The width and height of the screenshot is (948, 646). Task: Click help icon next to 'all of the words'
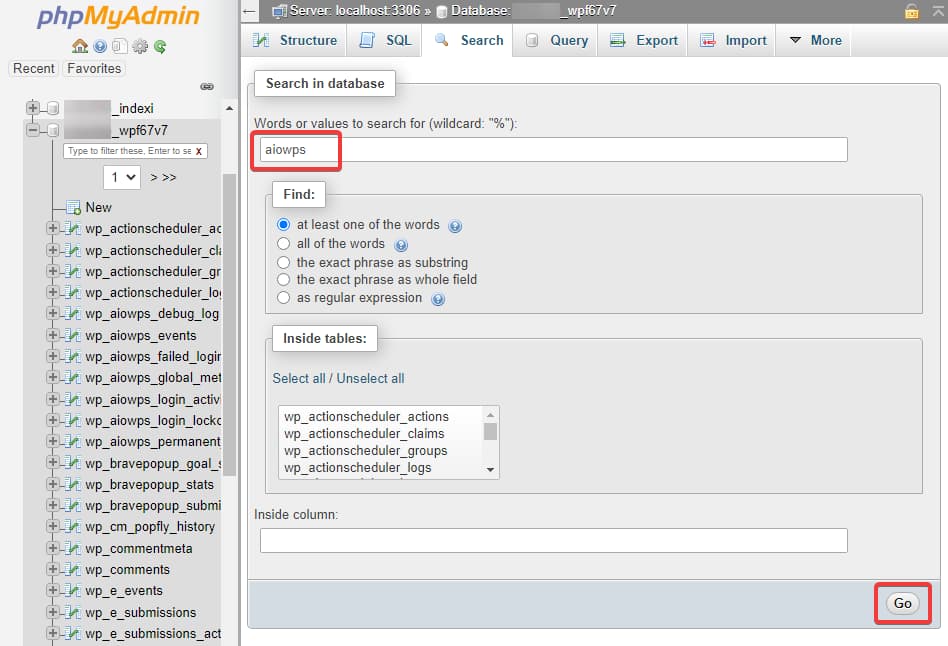coord(400,245)
